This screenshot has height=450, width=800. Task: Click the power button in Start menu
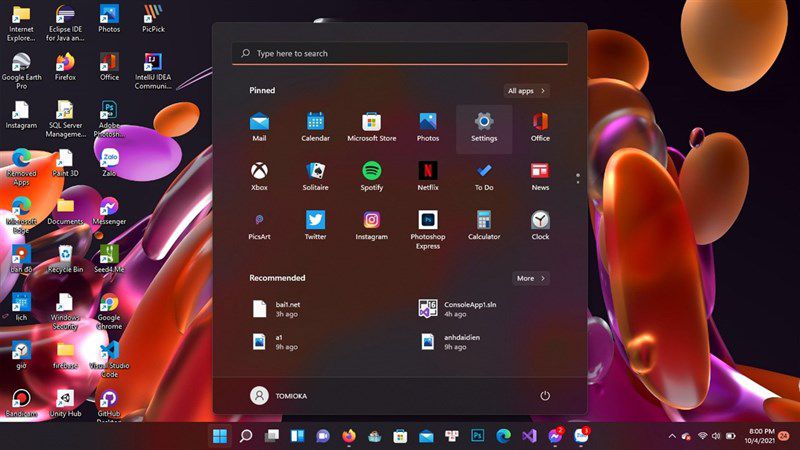coord(545,395)
